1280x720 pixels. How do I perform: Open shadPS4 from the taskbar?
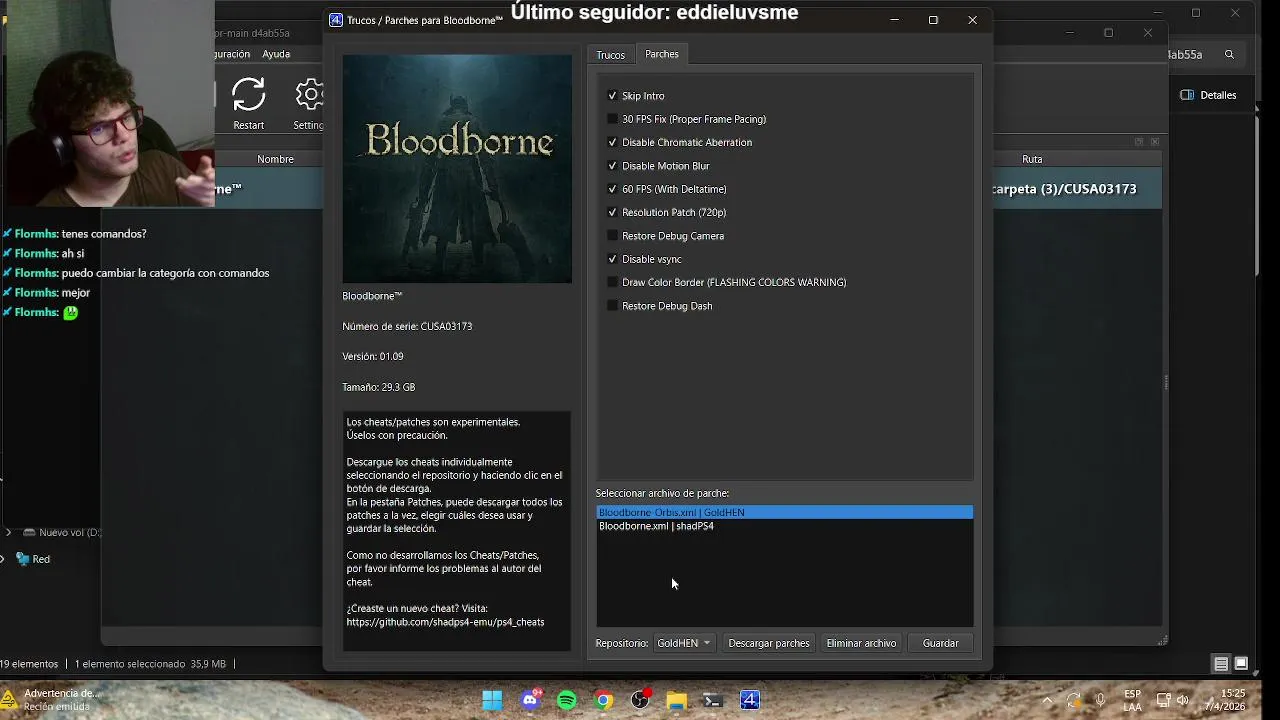click(750, 700)
